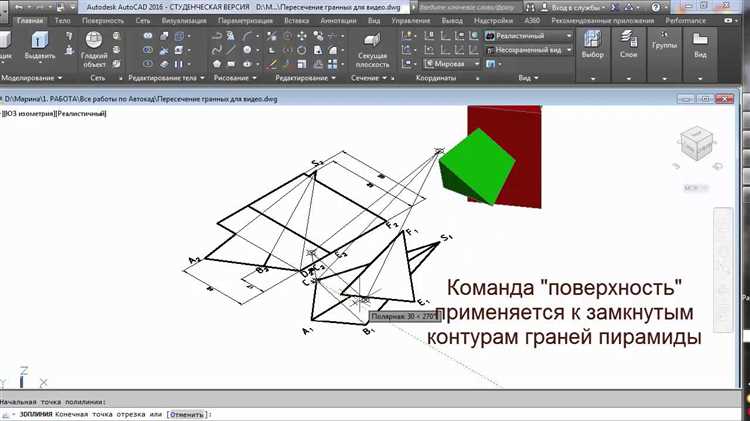Click the Секущая плоскость section plane tool
The image size is (750, 421).
point(372,50)
